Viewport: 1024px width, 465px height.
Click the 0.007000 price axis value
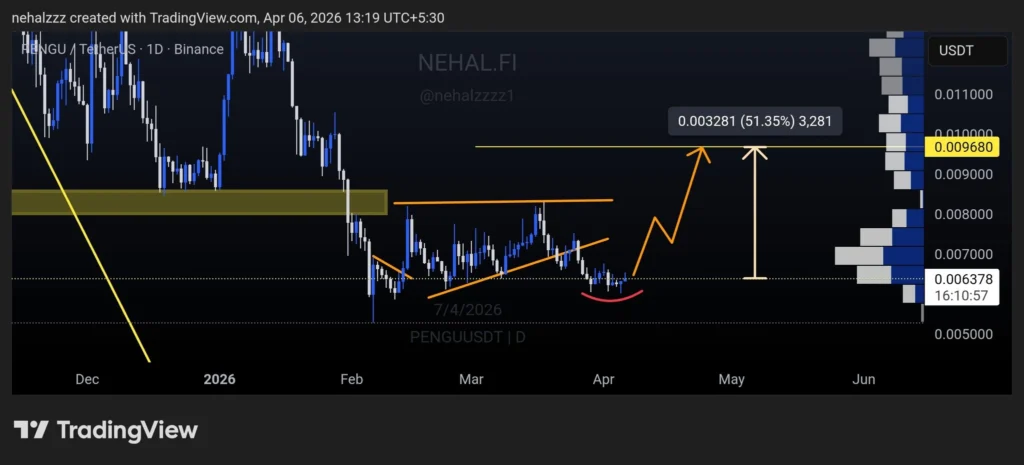click(x=963, y=253)
